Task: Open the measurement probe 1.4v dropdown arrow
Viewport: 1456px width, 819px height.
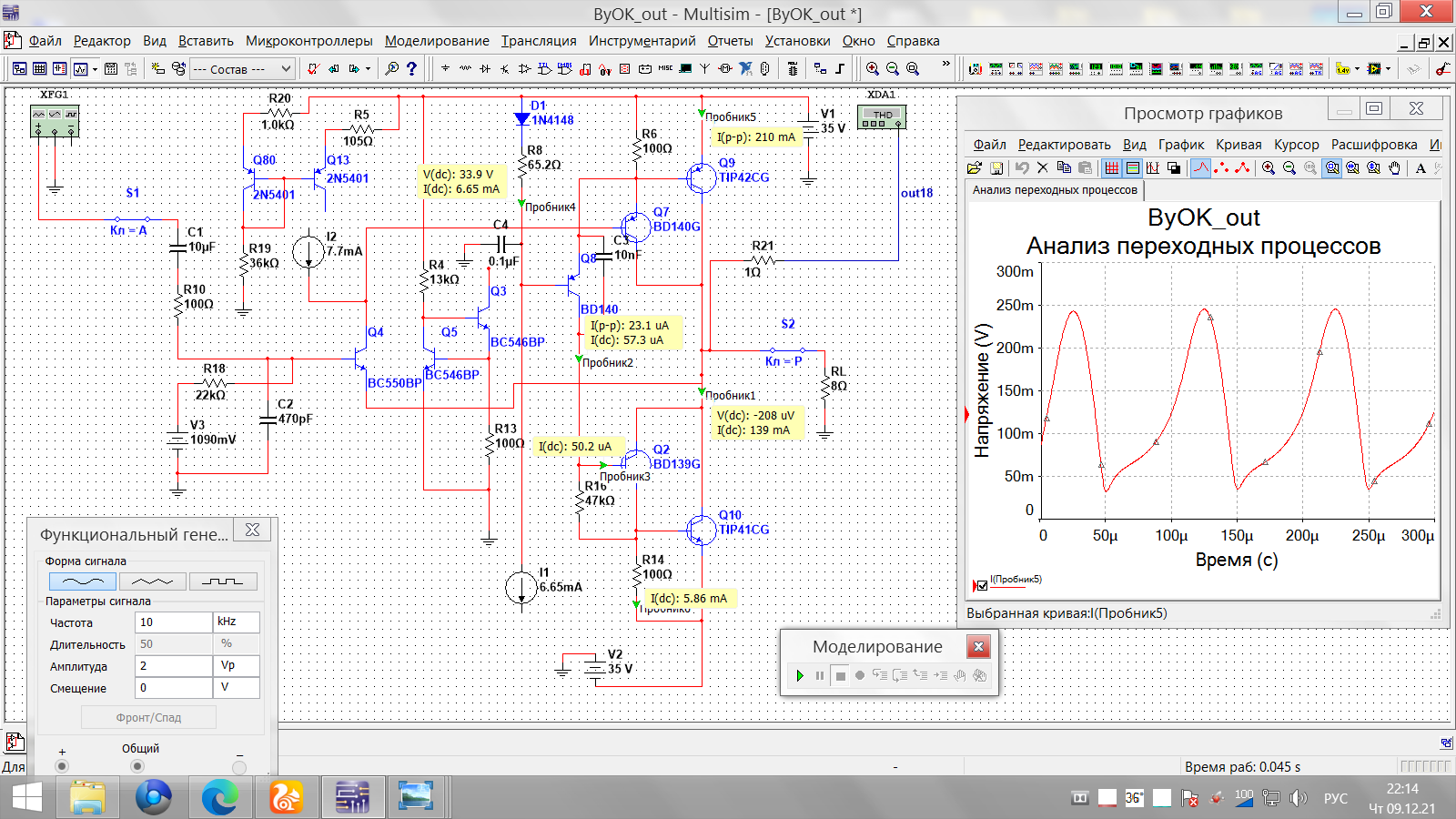Action: [x=1357, y=68]
